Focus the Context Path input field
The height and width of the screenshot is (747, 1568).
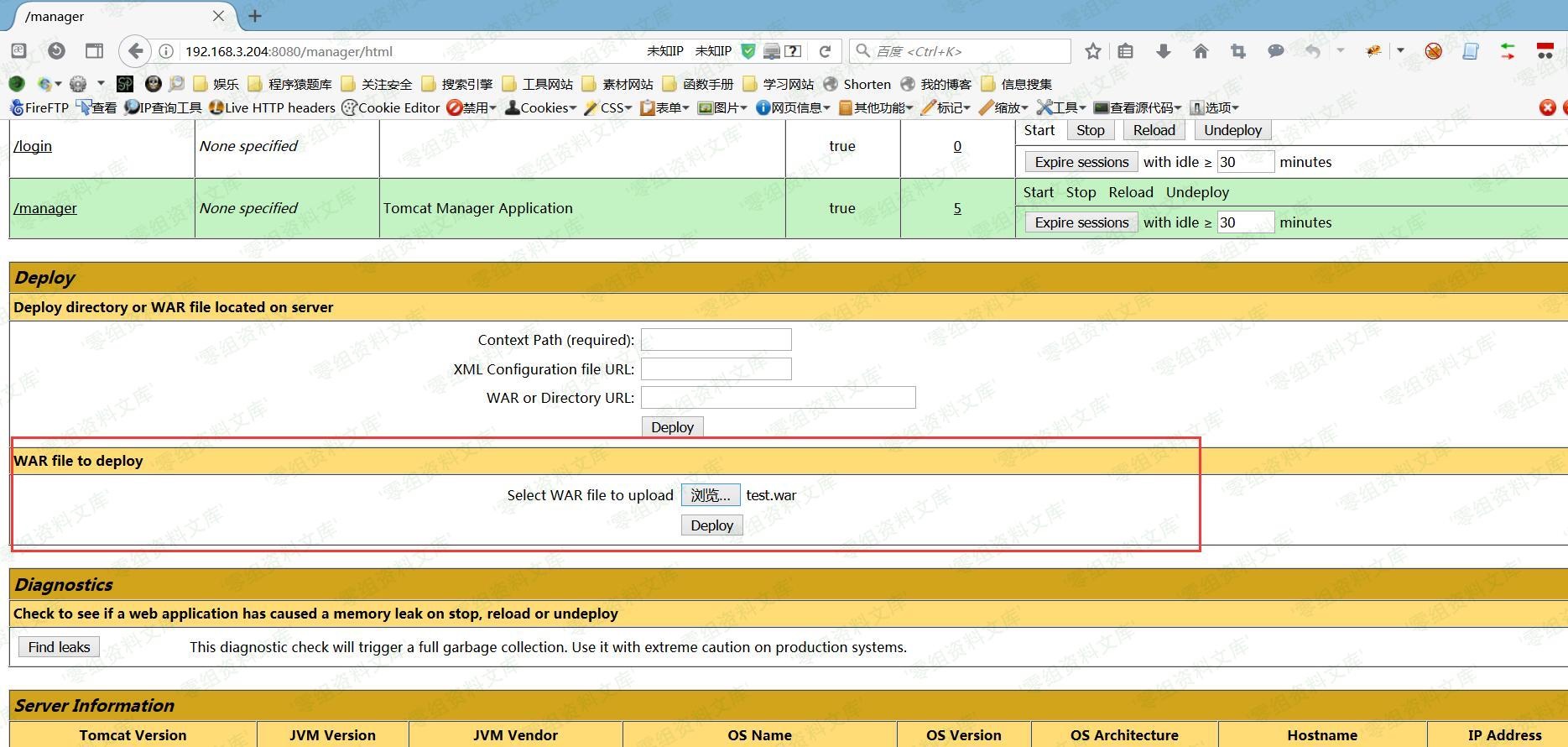click(716, 340)
